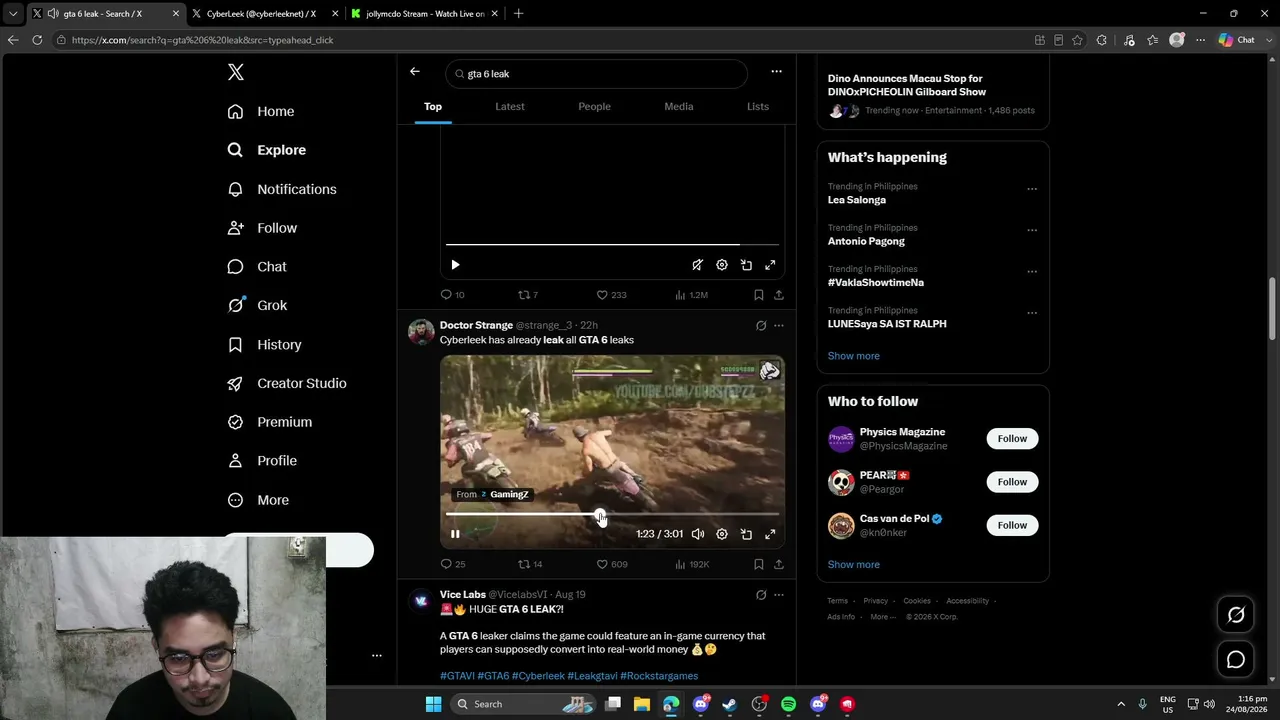Pause the Doctor Strange video
Image resolution: width=1280 pixels, height=720 pixels.
click(x=455, y=534)
